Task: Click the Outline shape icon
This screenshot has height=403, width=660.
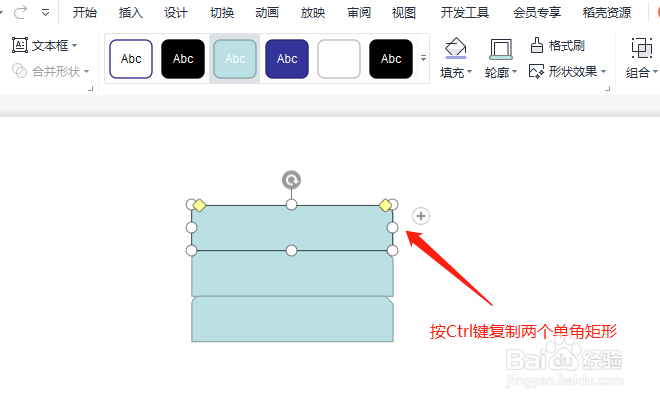Action: [x=500, y=49]
